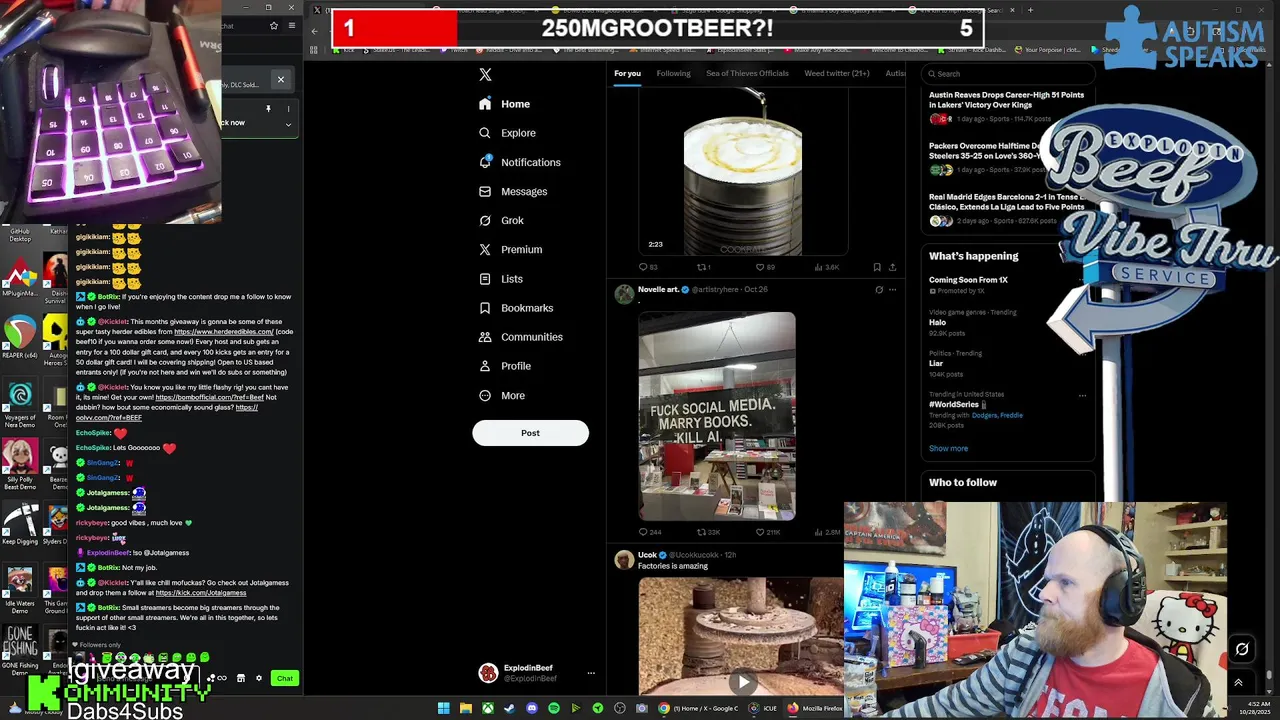Viewport: 1280px width, 720px height.
Task: Open Notifications in the X sidebar
Action: [x=519, y=162]
